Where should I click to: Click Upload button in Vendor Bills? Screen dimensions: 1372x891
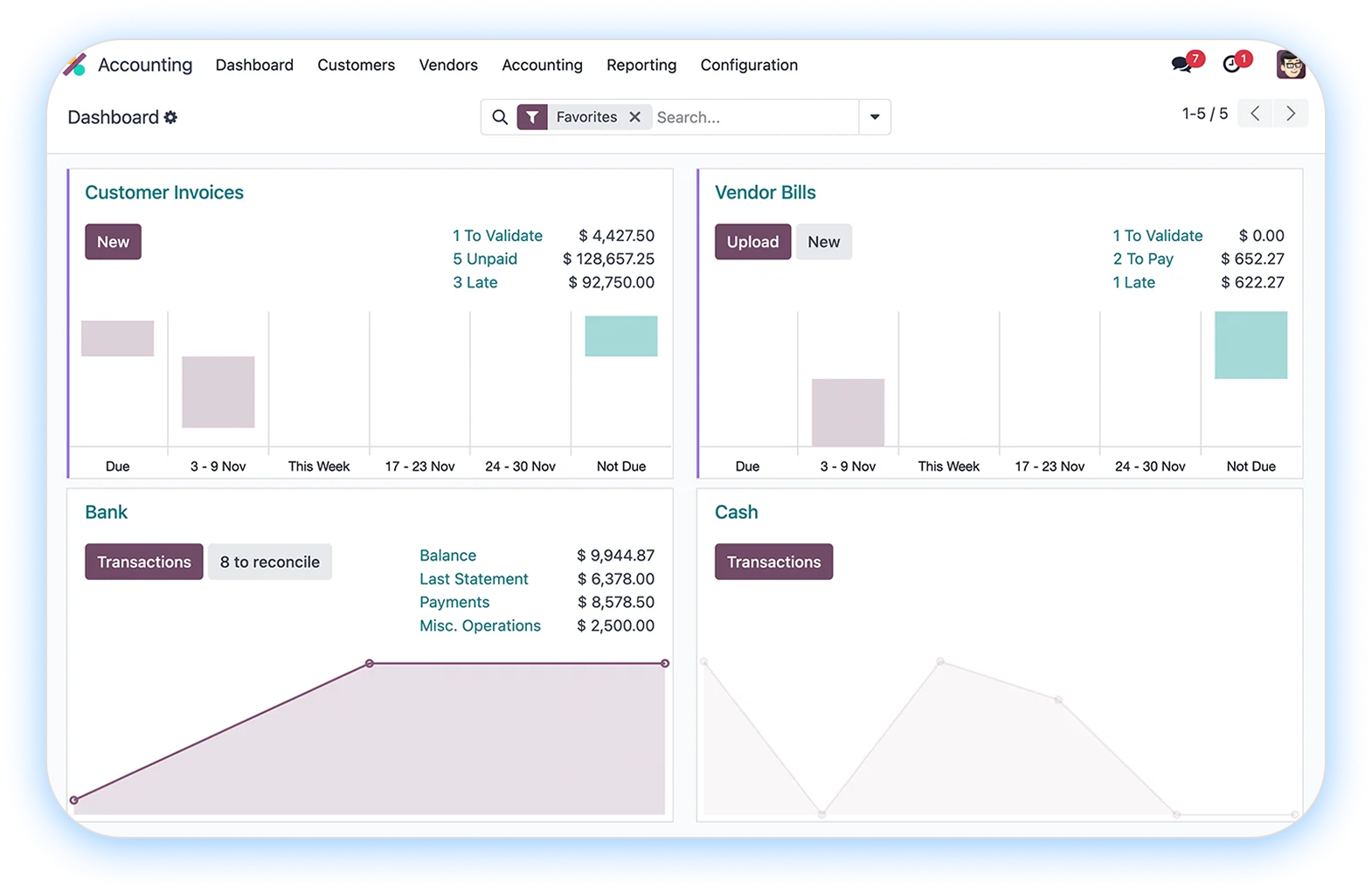tap(752, 242)
